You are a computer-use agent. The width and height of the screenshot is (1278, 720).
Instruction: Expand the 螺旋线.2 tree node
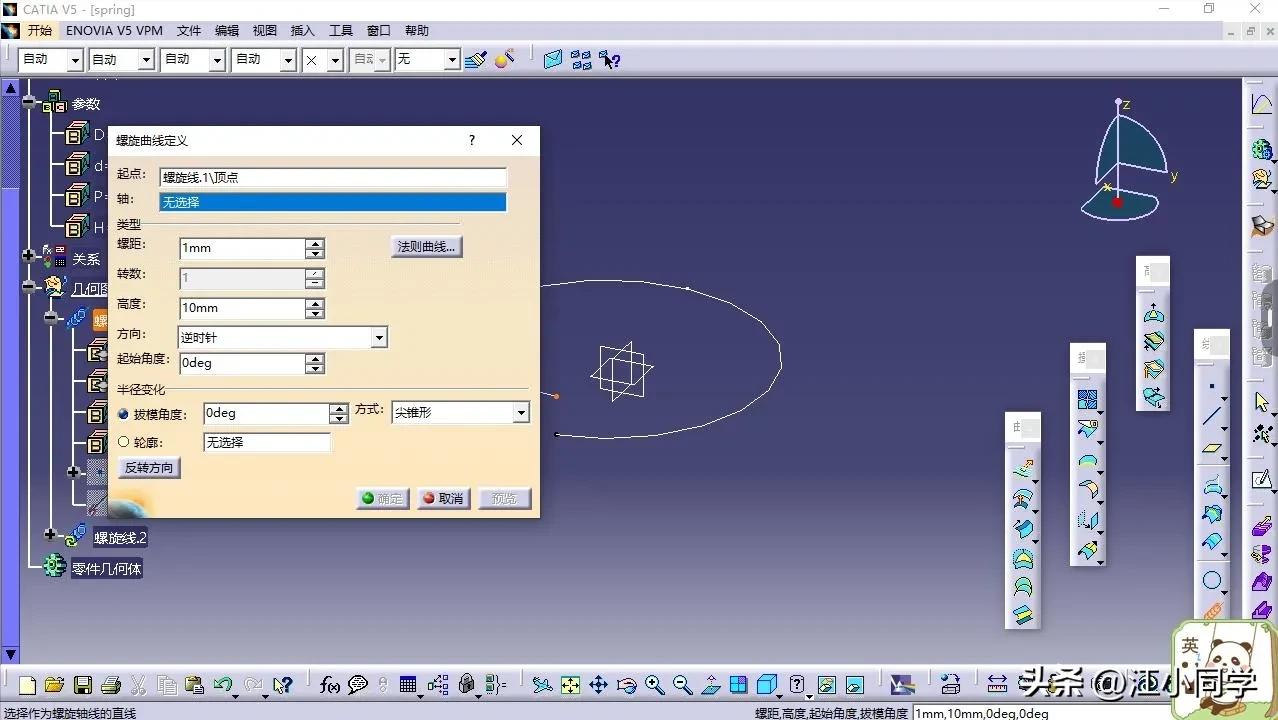click(51, 536)
